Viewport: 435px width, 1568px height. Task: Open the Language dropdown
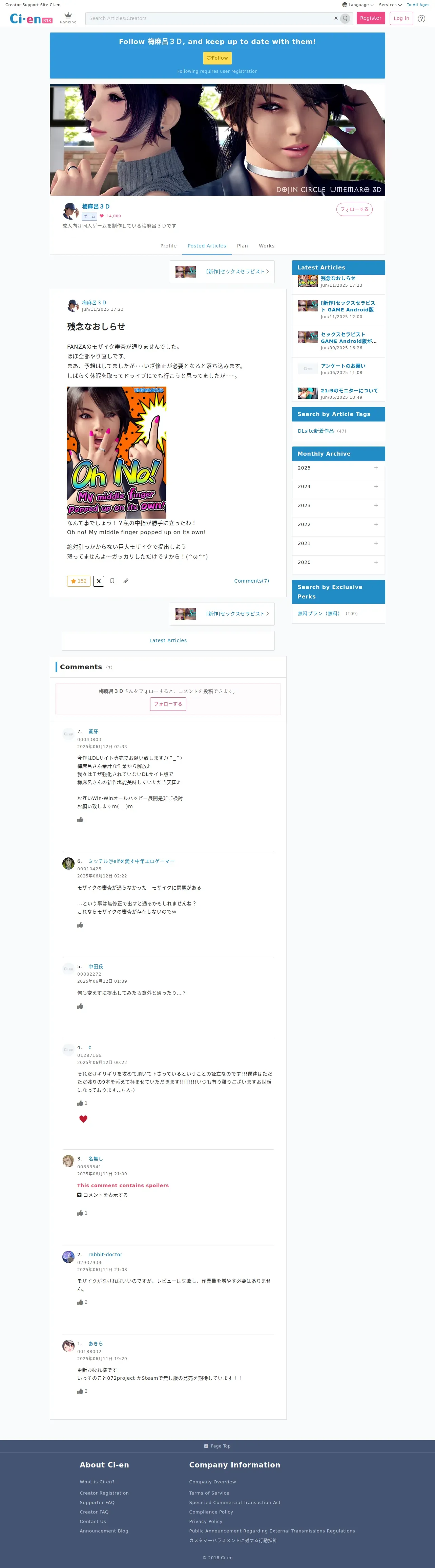pos(358,5)
